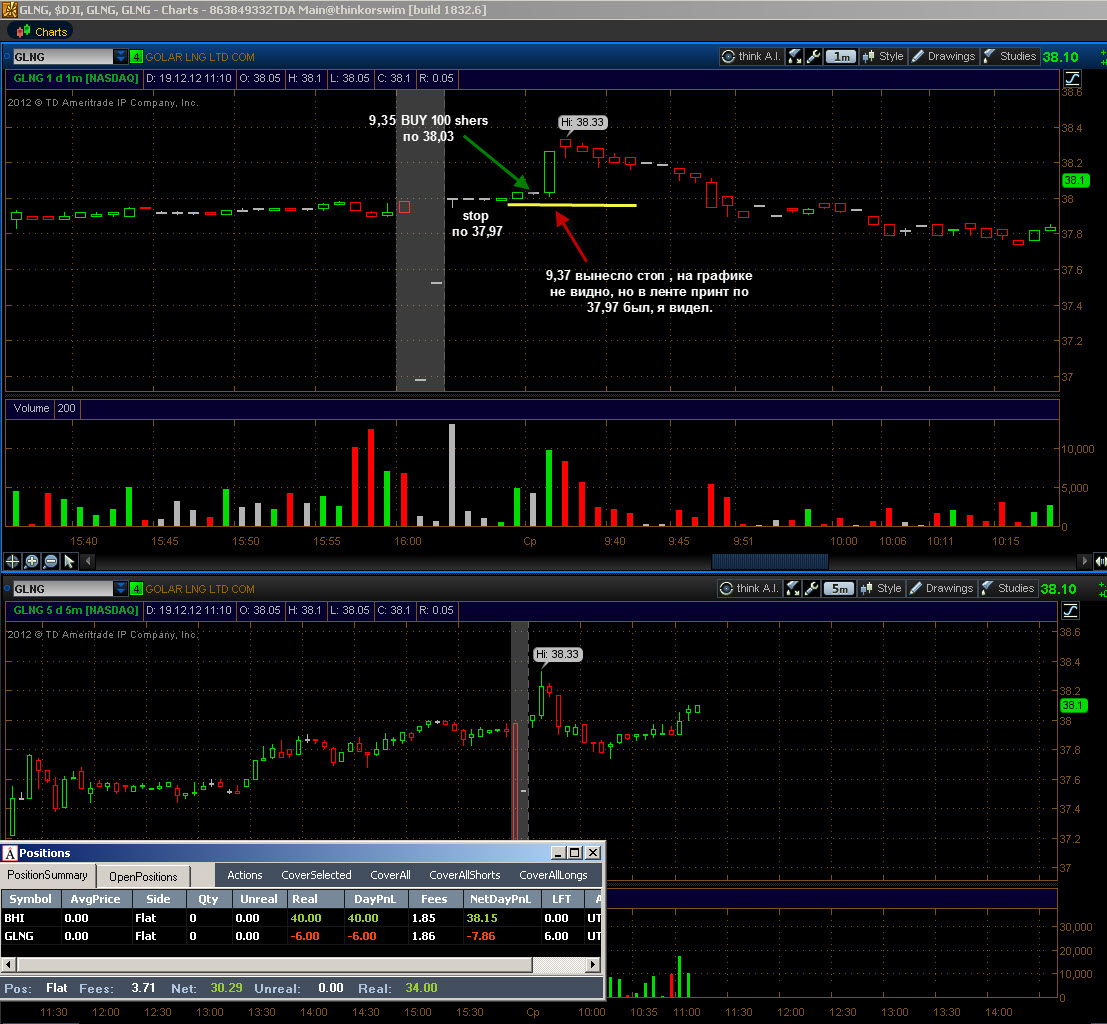Select the crosshair pan tool below the top chart
The height and width of the screenshot is (1024, 1107).
tap(13, 561)
